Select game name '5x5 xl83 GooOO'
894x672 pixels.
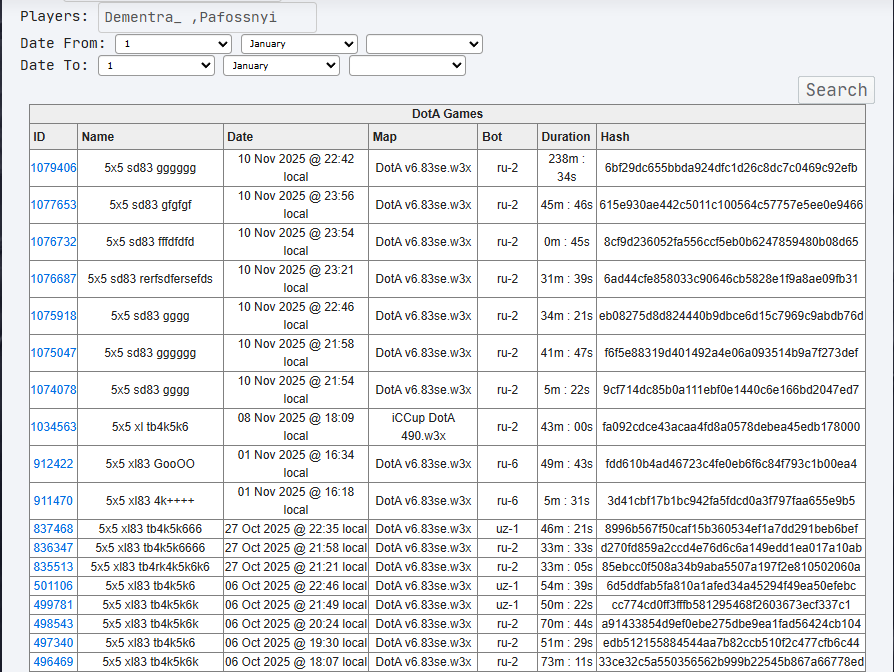pyautogui.click(x=151, y=464)
